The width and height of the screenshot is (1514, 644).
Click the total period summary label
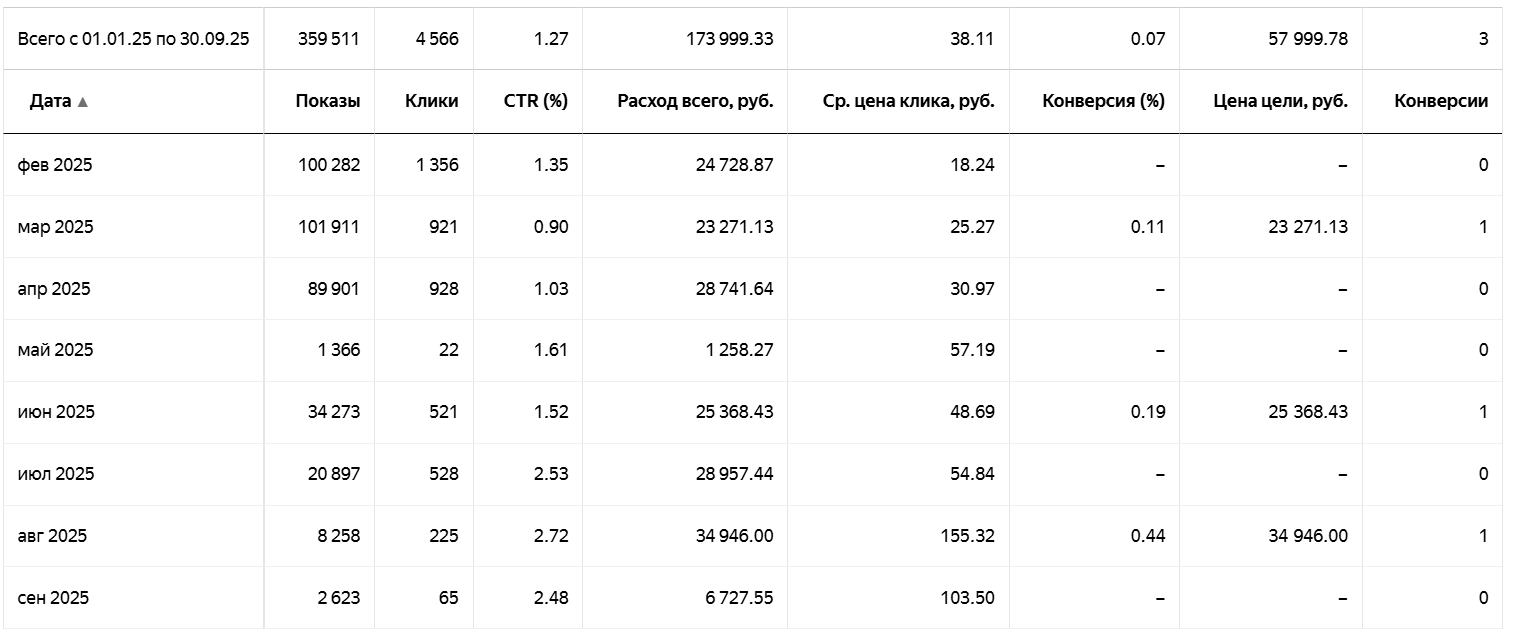[133, 39]
